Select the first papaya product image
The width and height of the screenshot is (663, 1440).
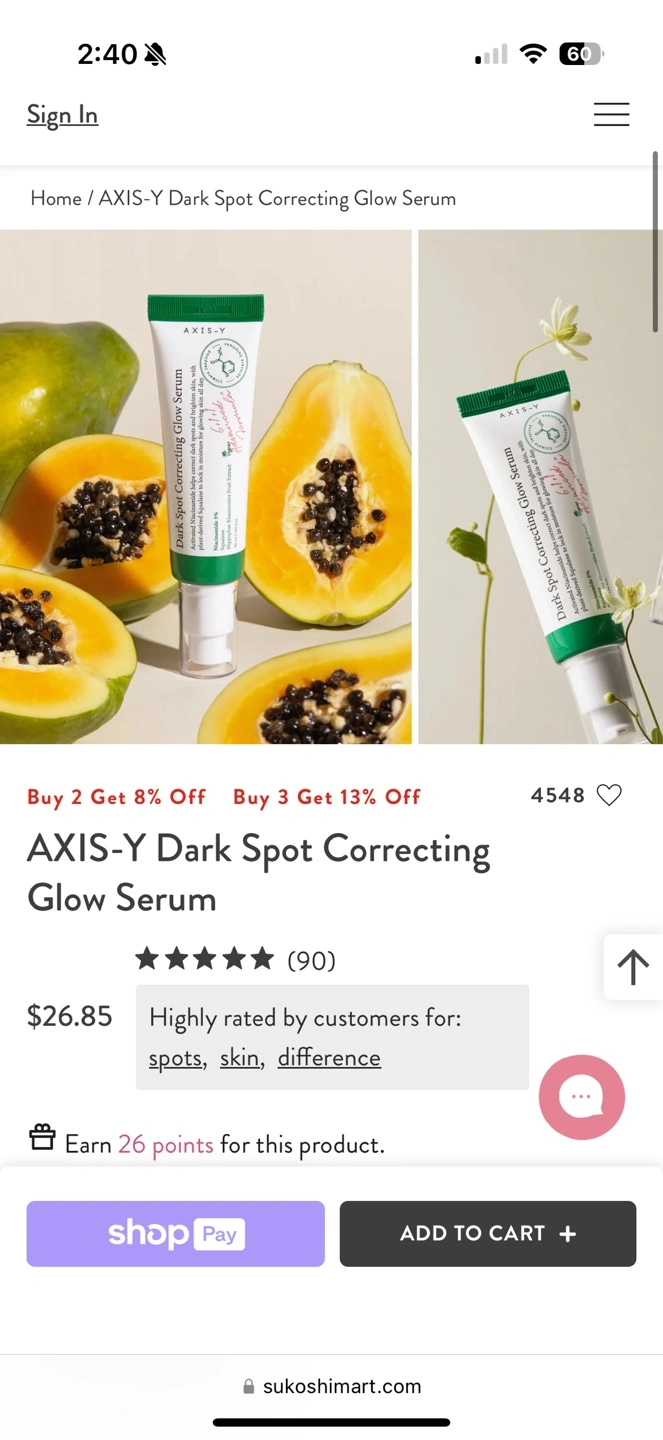(x=206, y=487)
